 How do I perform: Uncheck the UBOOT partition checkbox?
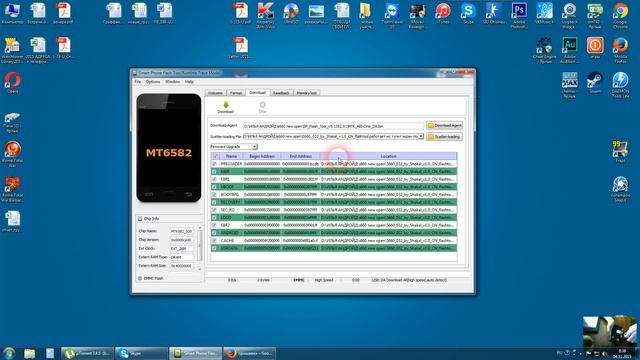click(214, 187)
